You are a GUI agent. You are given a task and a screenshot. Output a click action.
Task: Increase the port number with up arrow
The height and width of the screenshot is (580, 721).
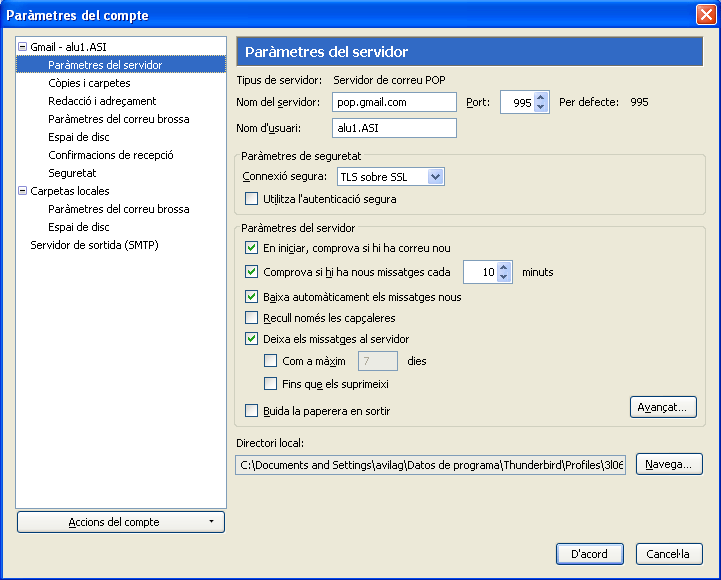pyautogui.click(x=541, y=97)
